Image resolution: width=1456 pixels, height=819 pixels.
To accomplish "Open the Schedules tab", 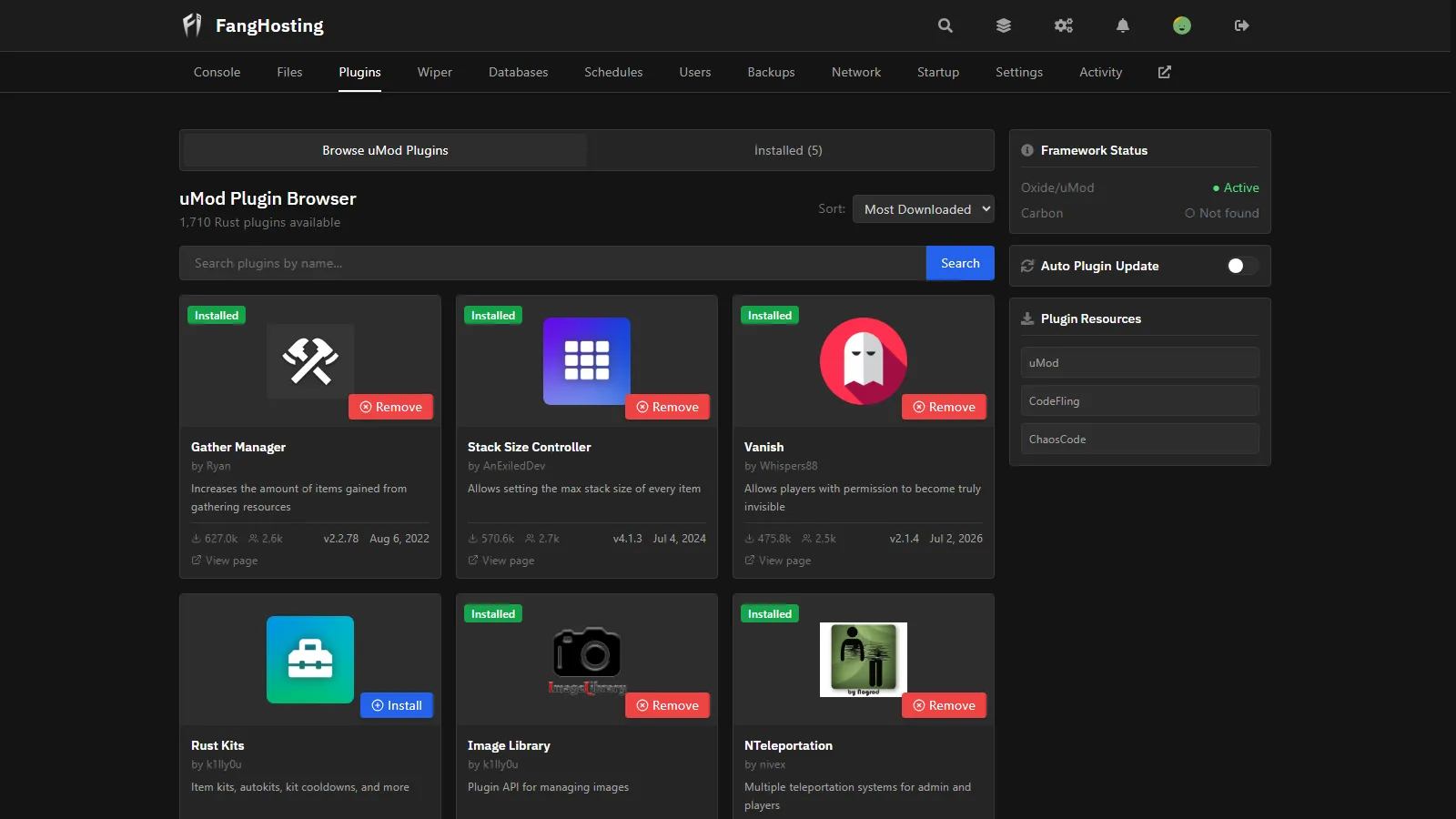I will (x=613, y=72).
